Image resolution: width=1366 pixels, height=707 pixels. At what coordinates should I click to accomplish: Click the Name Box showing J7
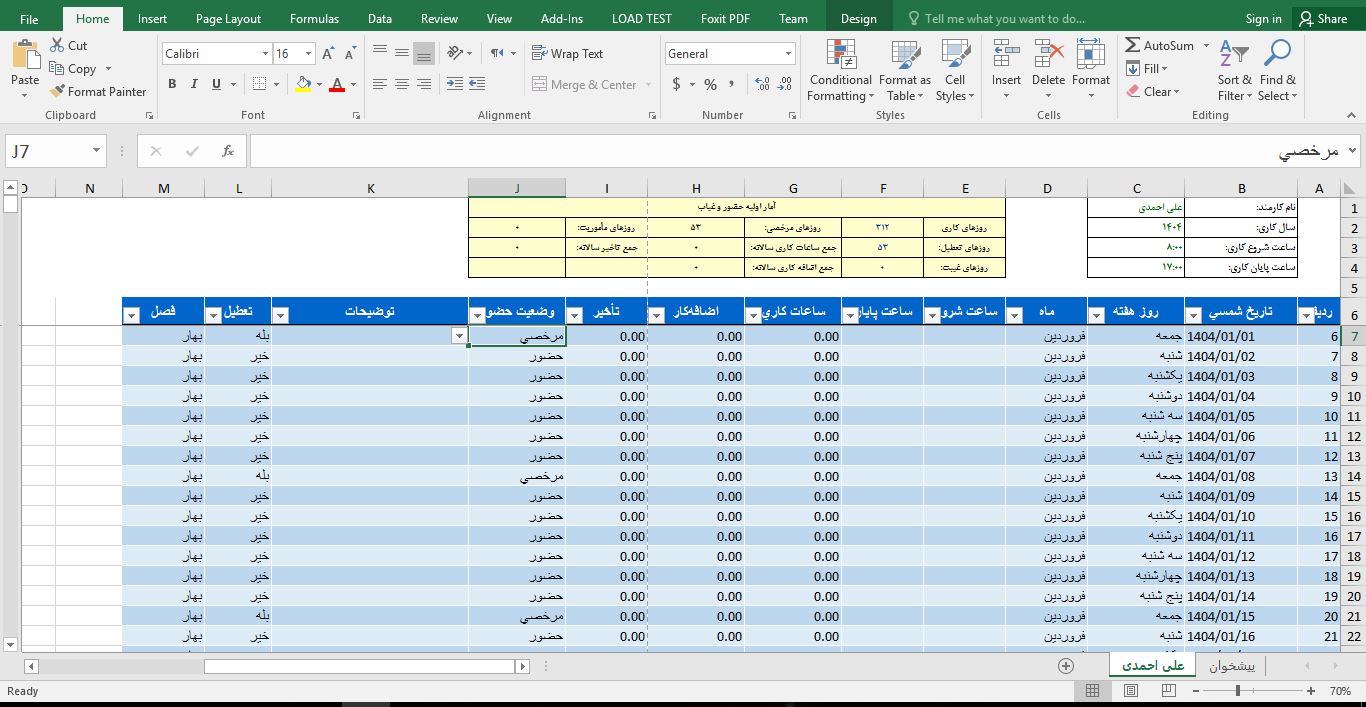click(55, 151)
